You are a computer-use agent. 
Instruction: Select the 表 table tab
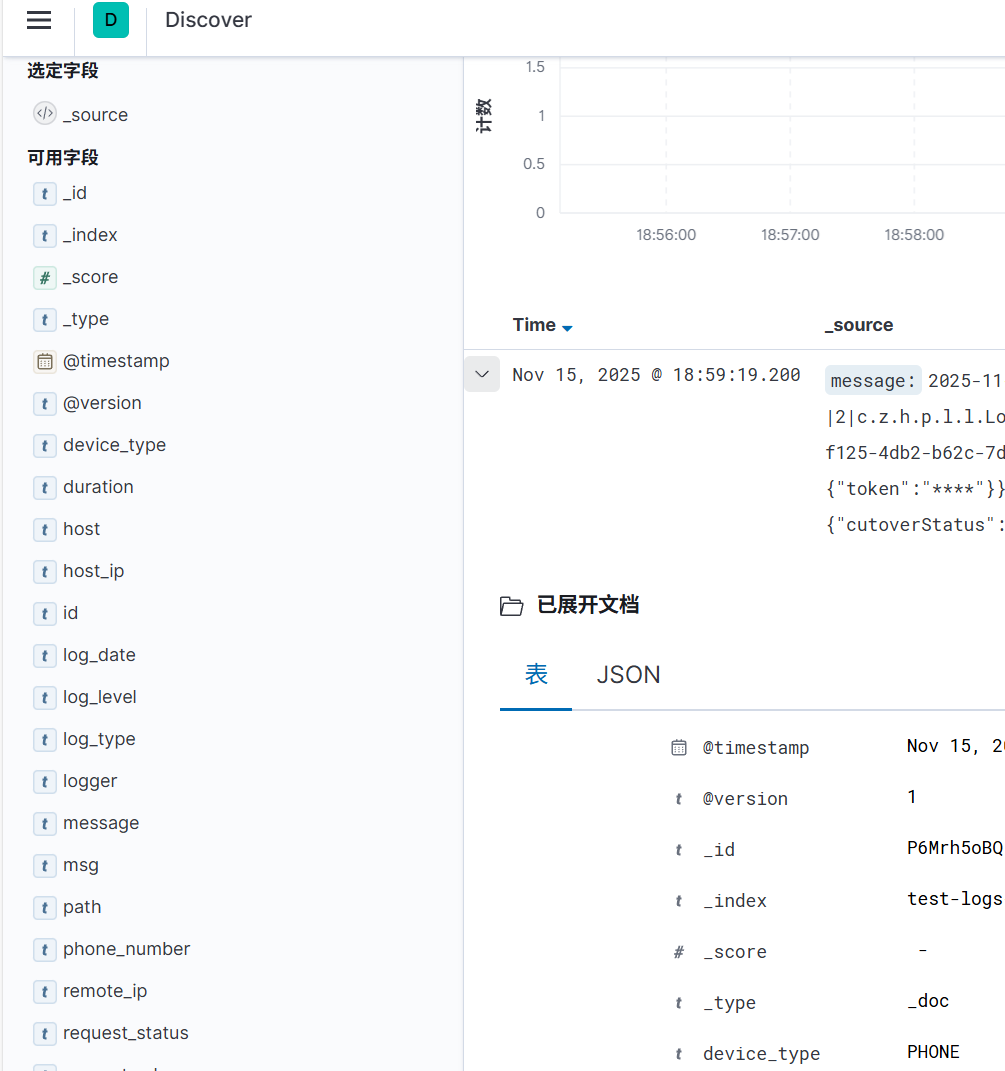(x=536, y=675)
